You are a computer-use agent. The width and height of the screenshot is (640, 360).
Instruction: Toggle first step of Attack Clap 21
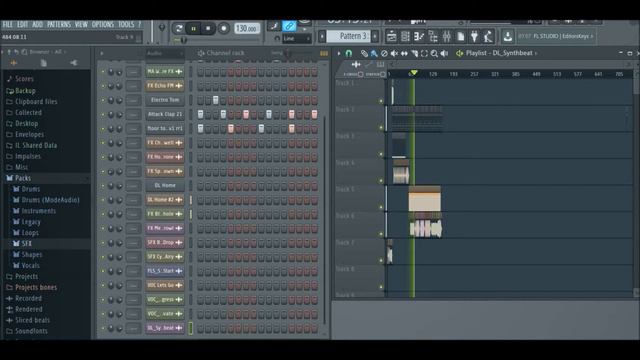[200, 114]
